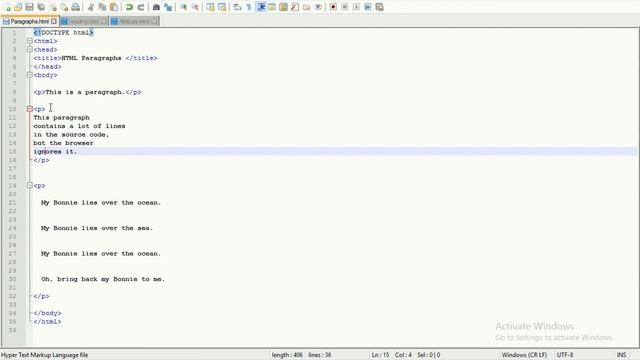Open the Document Map panel icon
This screenshot has width=640, height=360.
(x=283, y=7)
